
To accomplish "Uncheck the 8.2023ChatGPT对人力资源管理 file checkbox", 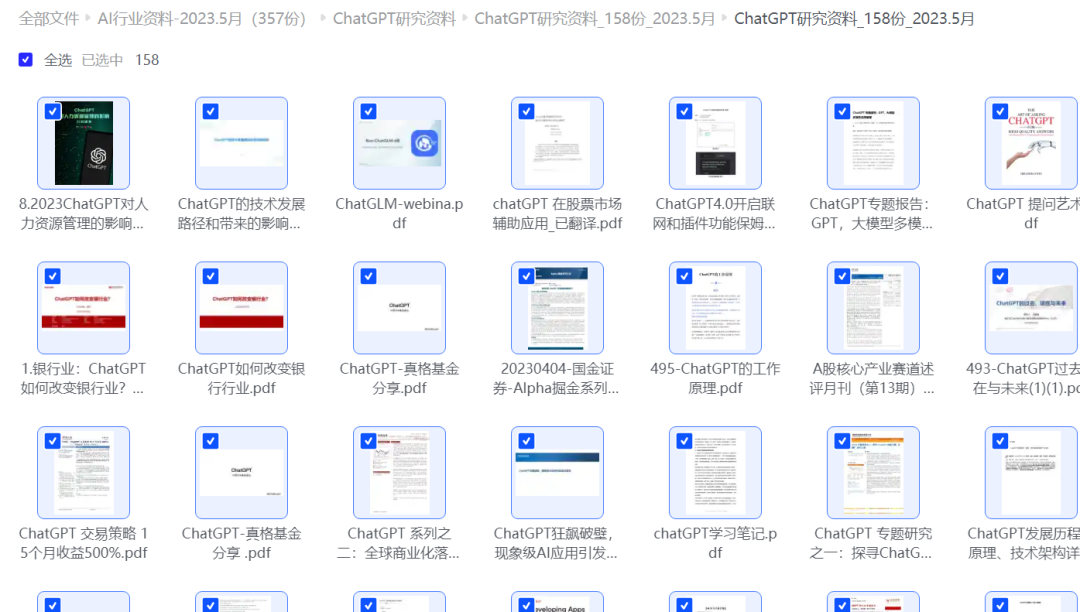I will coord(52,112).
